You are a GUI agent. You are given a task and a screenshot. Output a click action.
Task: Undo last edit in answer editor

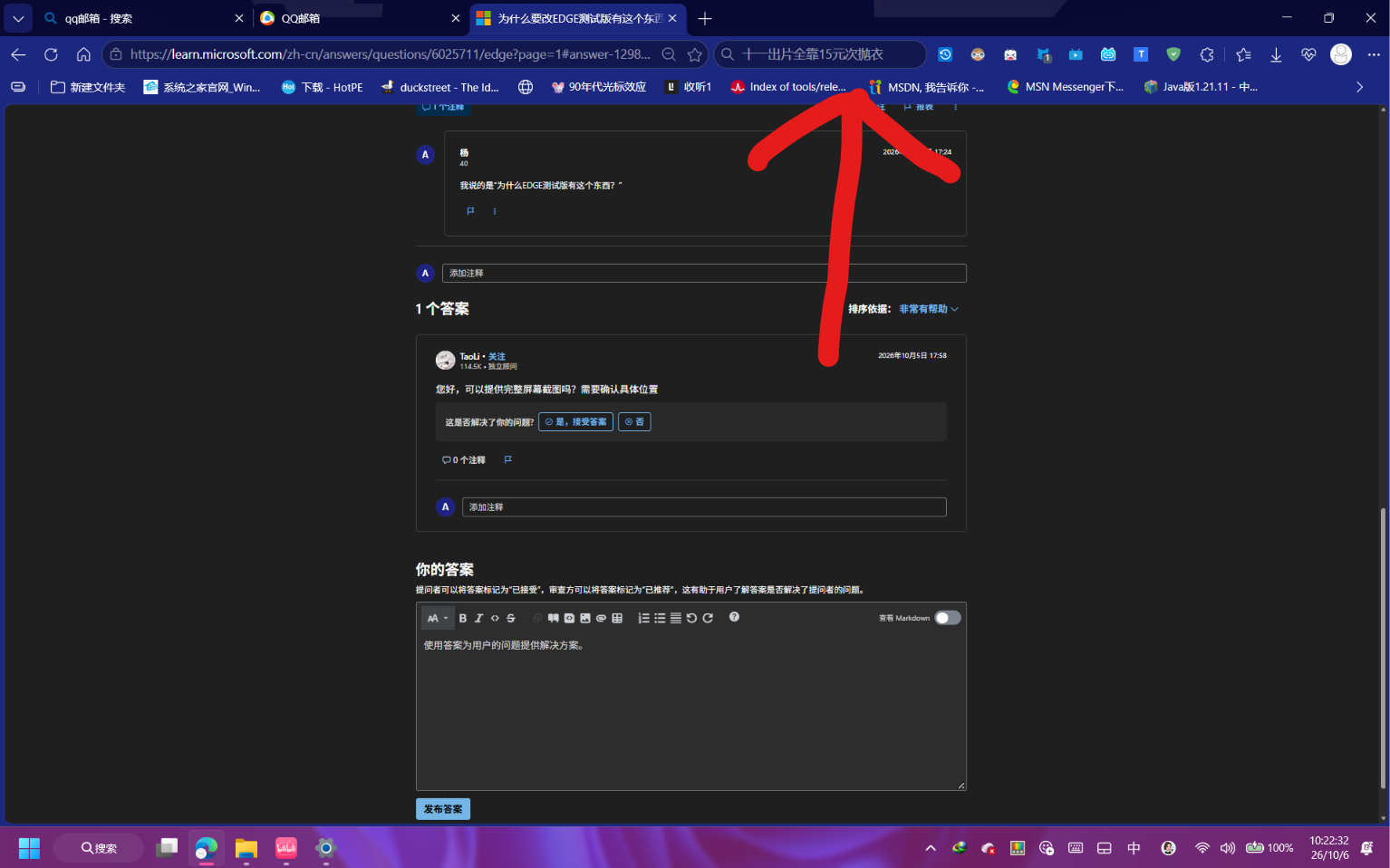tap(691, 618)
